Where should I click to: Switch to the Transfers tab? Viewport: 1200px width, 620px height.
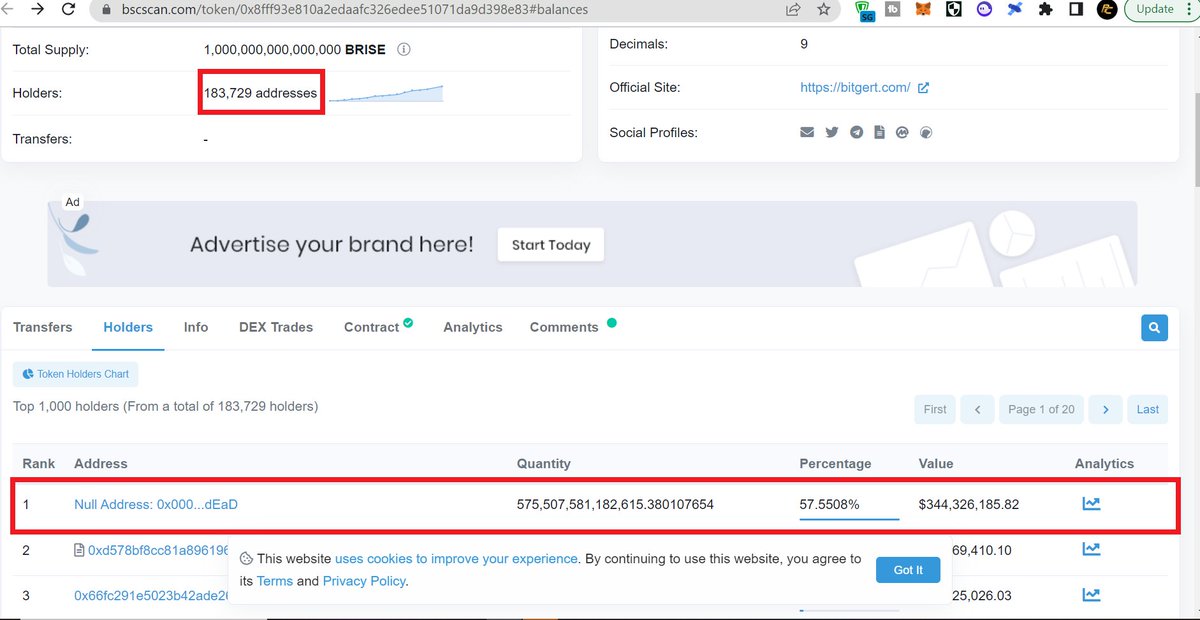[x=43, y=327]
